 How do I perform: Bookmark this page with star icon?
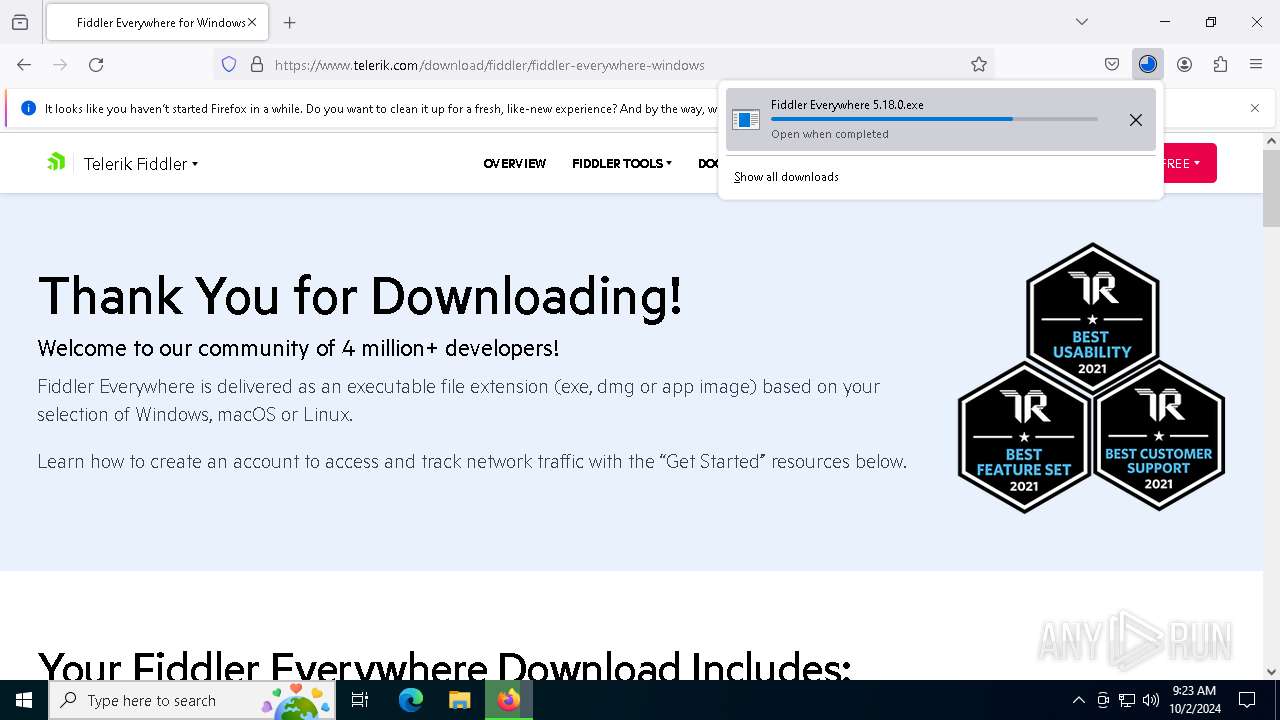(x=979, y=64)
